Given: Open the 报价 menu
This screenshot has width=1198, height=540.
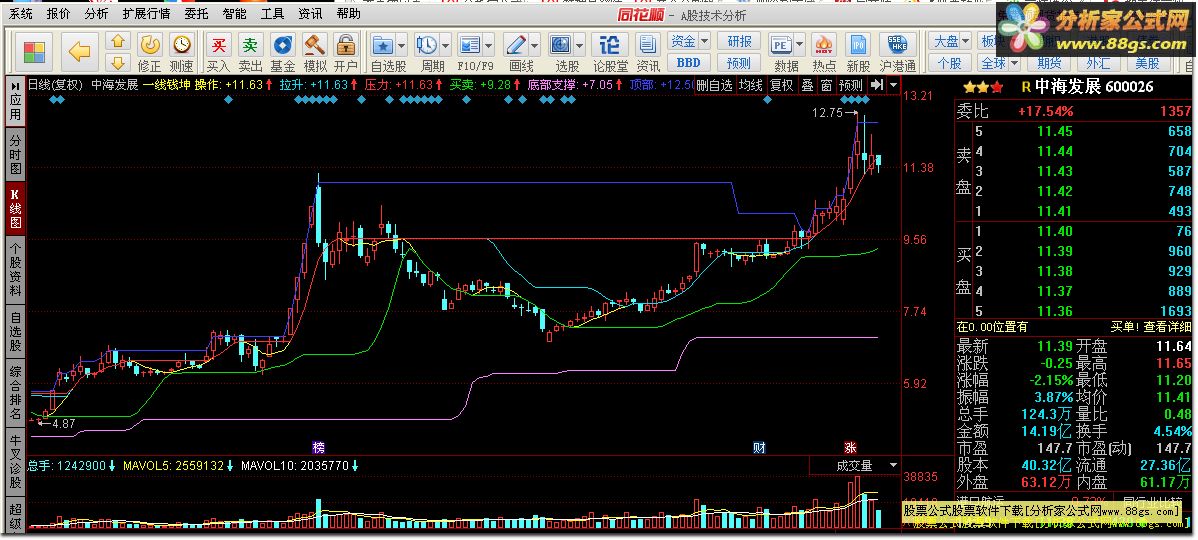Looking at the screenshot, I should 58,14.
